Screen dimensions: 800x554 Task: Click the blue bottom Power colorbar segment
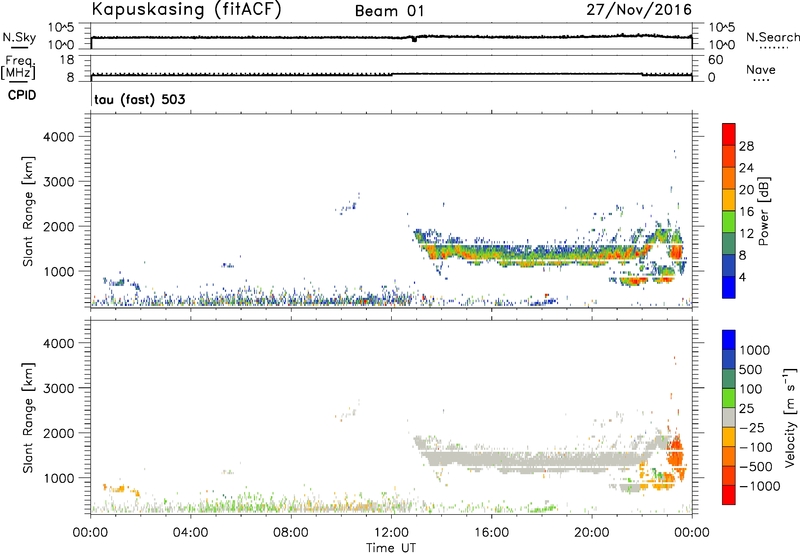click(729, 287)
